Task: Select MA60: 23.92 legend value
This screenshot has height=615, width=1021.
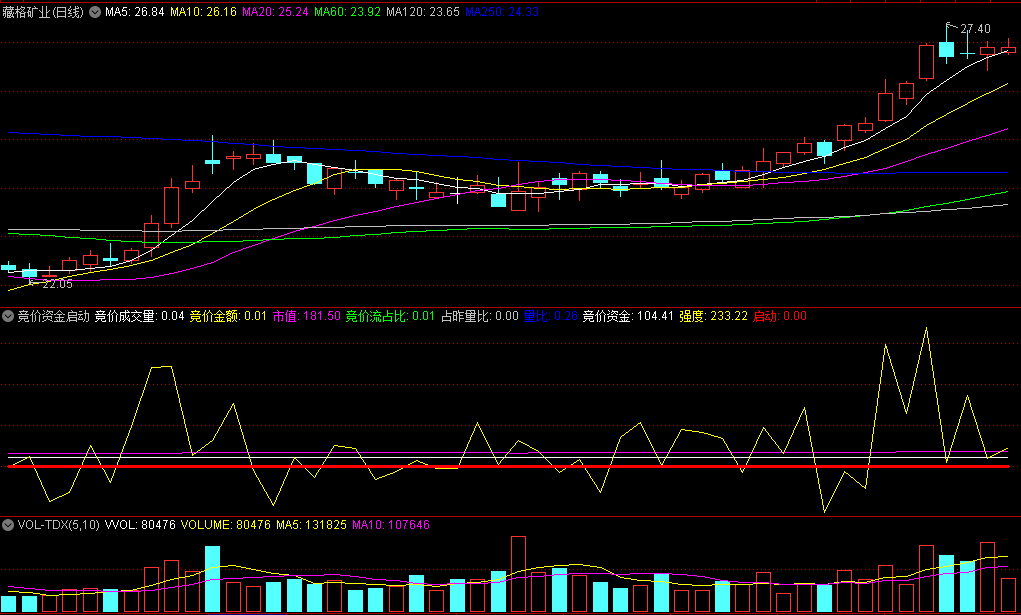Action: [x=347, y=12]
